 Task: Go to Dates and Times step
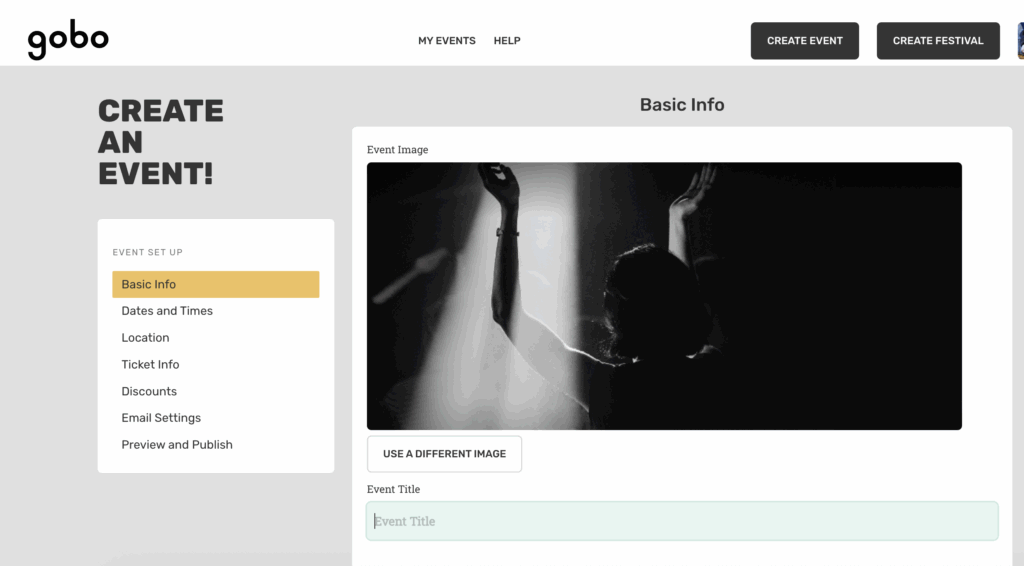pos(167,311)
